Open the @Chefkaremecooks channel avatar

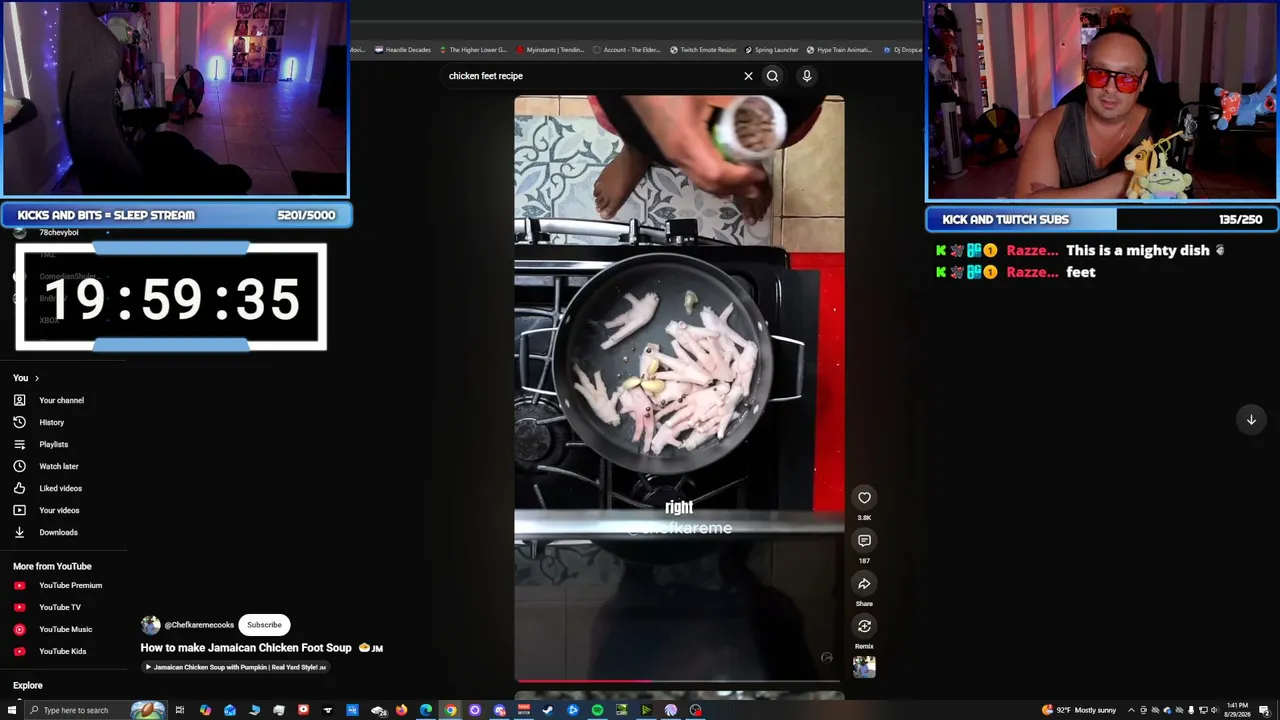click(150, 625)
